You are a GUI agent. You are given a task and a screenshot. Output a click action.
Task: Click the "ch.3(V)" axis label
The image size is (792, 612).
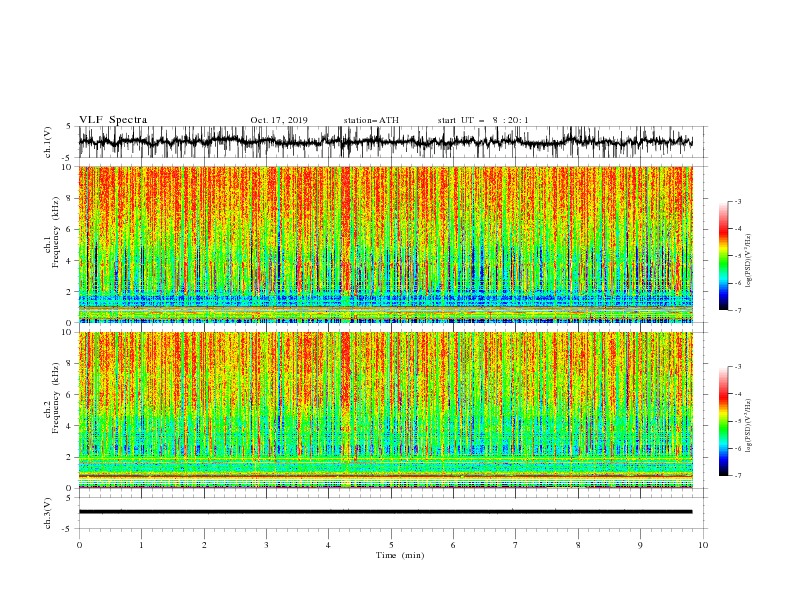click(x=48, y=513)
